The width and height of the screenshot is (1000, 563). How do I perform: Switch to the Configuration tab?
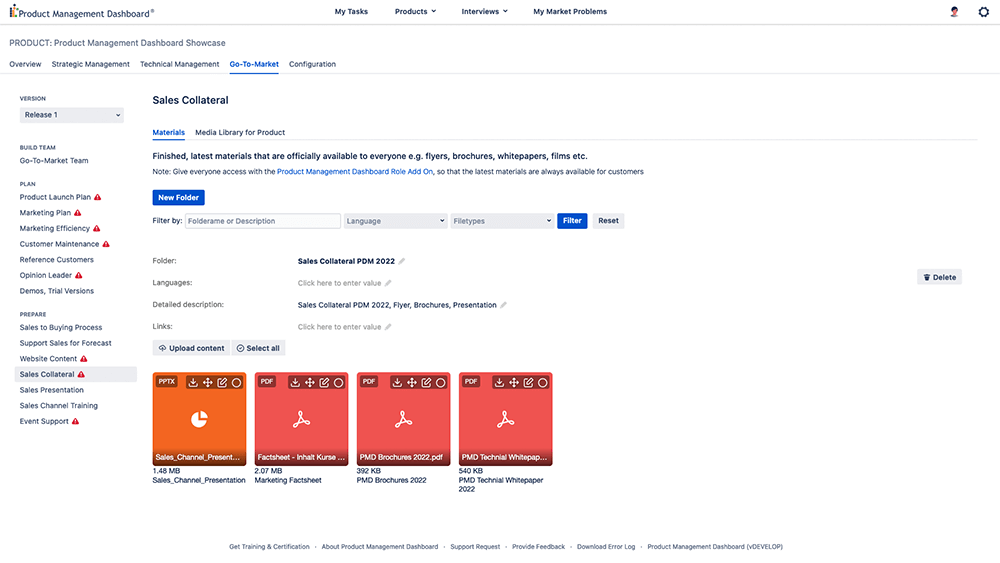tap(312, 64)
